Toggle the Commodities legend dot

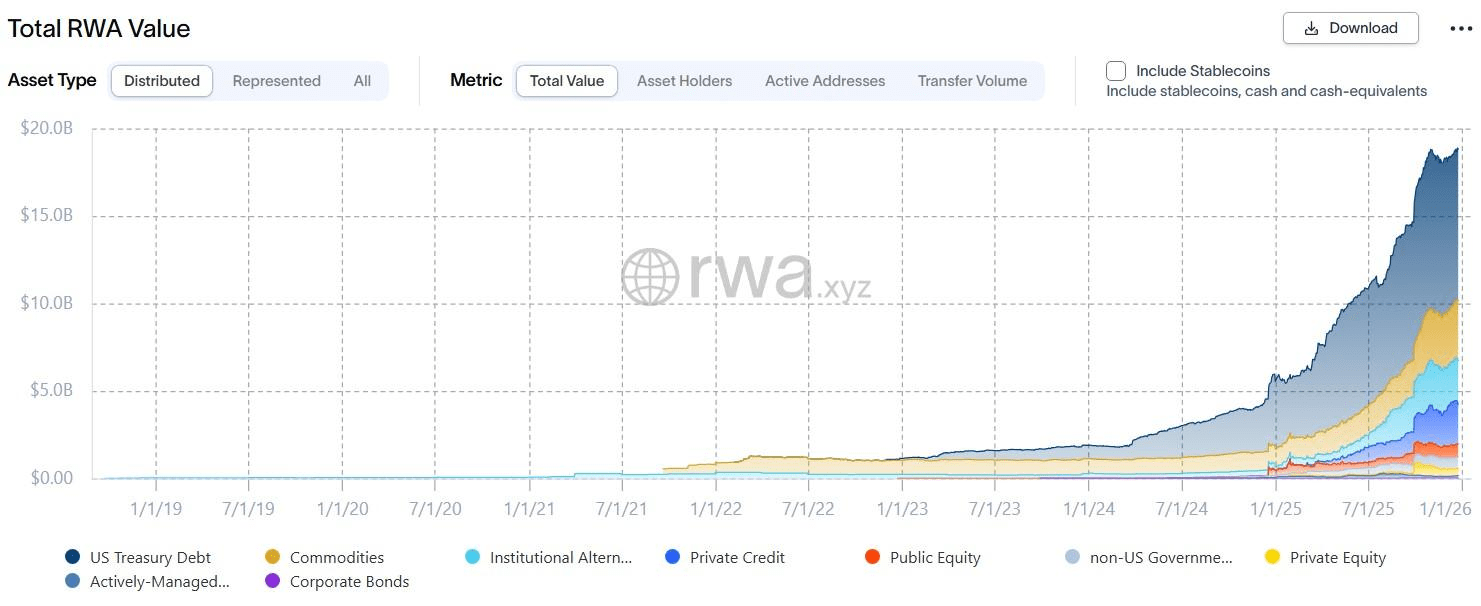(273, 557)
